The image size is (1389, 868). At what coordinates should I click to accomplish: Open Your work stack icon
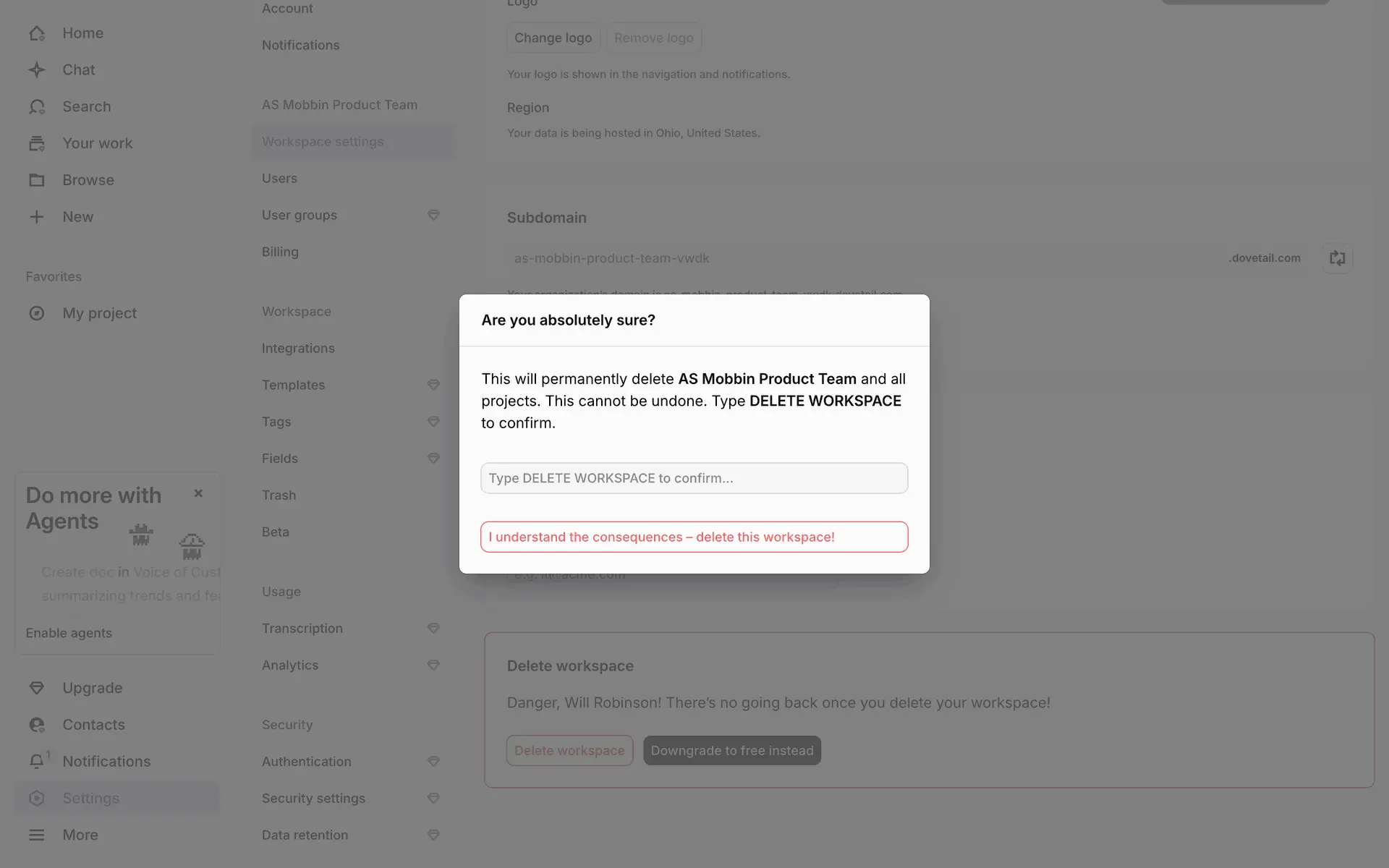tap(37, 143)
